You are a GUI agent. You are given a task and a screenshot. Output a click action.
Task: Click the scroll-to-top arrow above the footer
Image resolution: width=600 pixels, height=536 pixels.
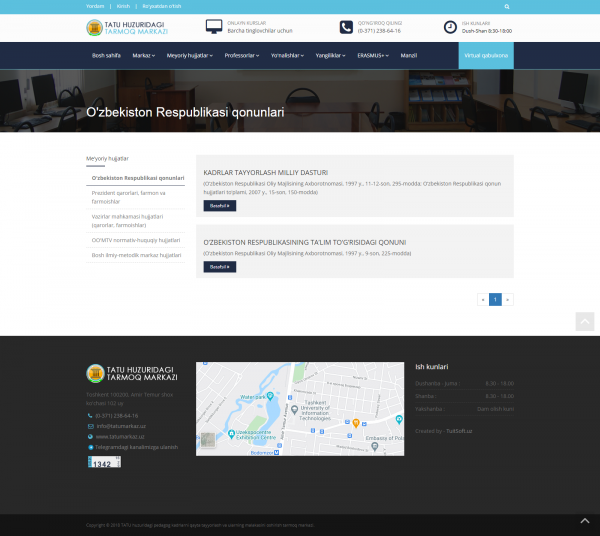coord(585,321)
